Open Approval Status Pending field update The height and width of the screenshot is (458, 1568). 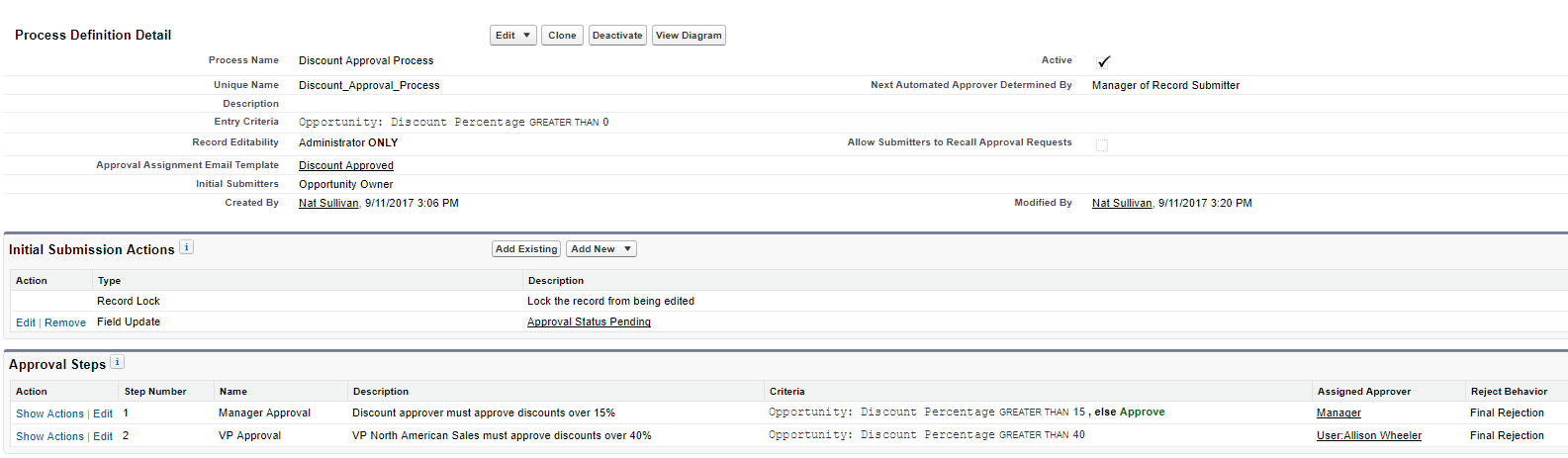pos(589,322)
